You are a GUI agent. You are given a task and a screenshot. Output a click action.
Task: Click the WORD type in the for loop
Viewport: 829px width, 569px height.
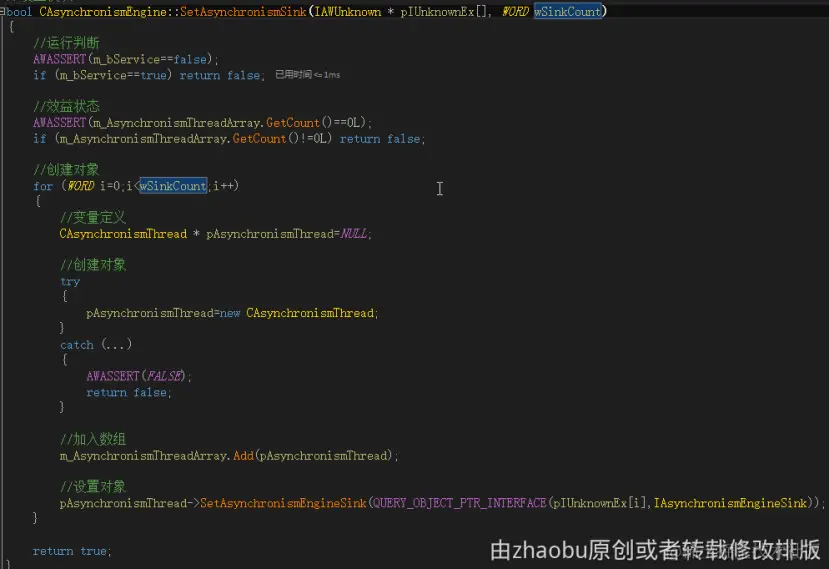click(x=80, y=186)
